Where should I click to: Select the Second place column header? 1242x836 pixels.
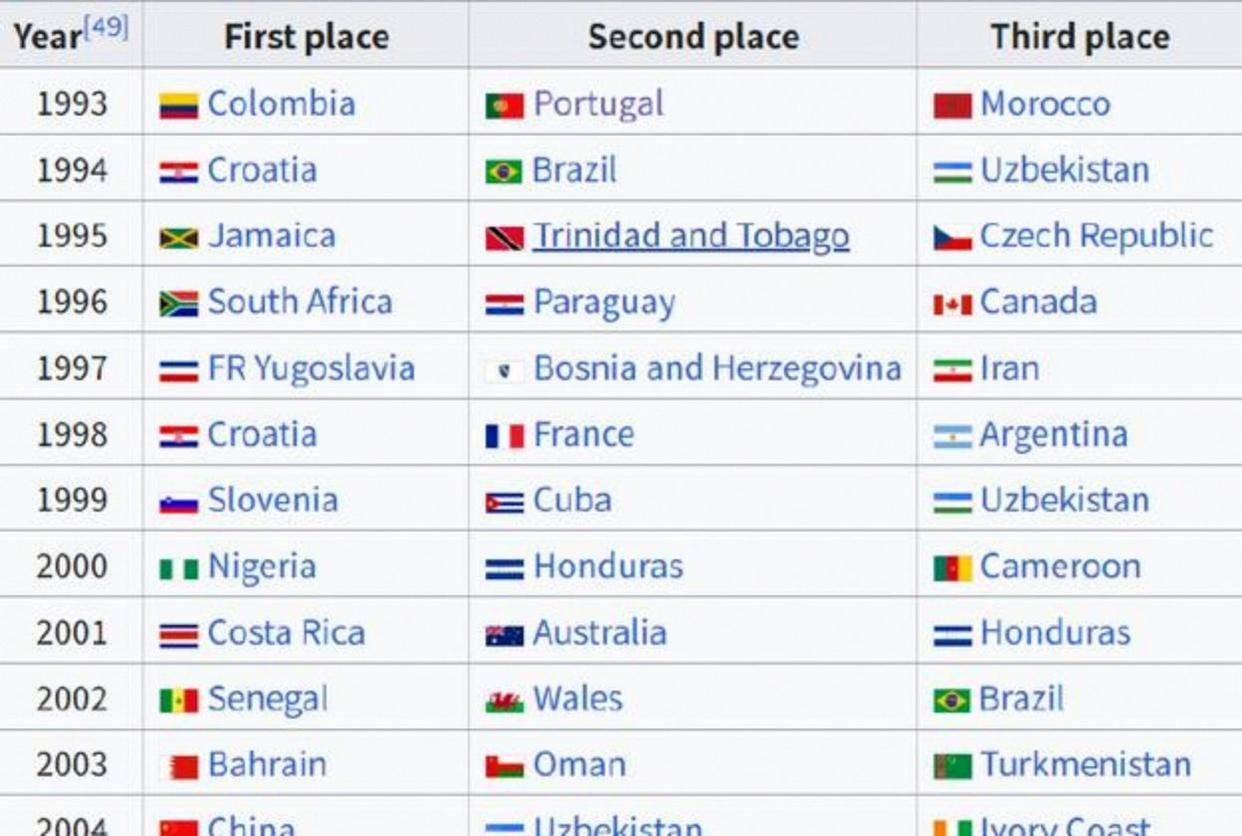point(693,37)
